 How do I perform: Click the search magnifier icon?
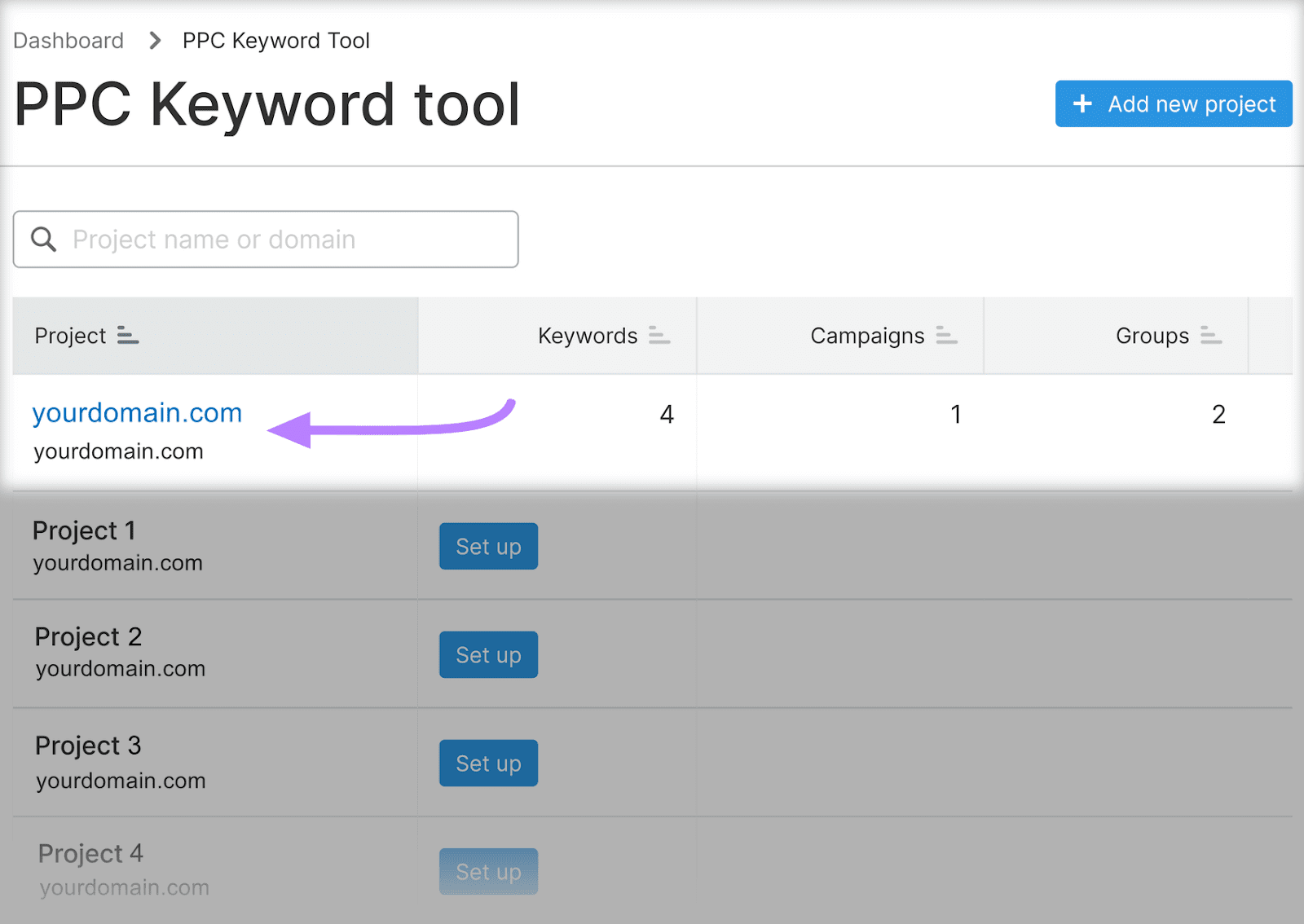tap(43, 240)
